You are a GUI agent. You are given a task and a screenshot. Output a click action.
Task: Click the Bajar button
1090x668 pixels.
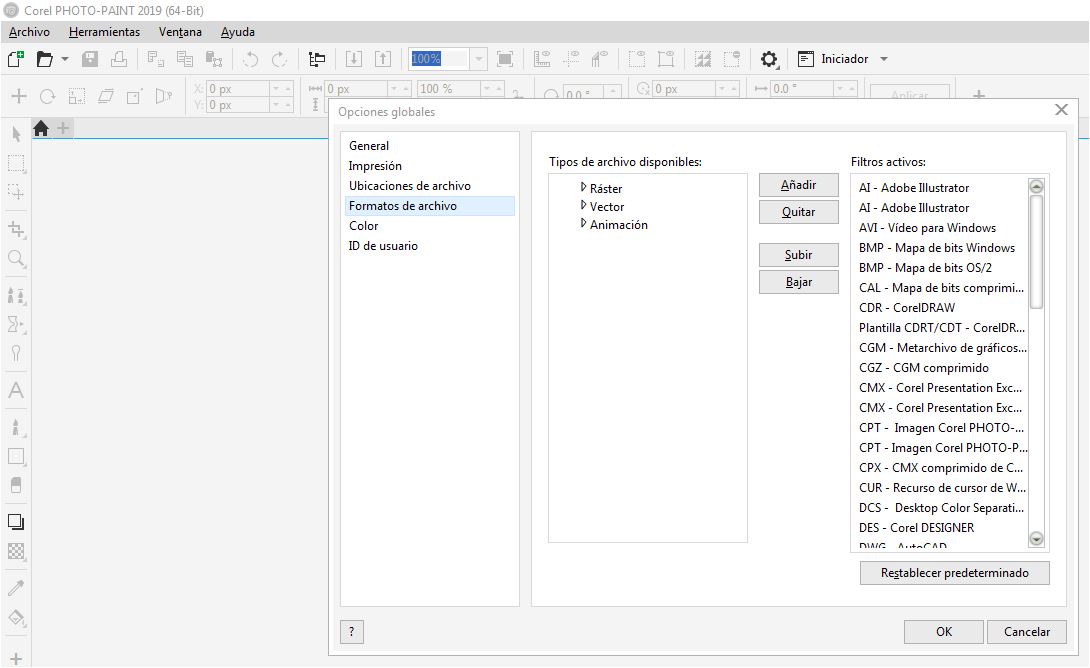click(799, 282)
